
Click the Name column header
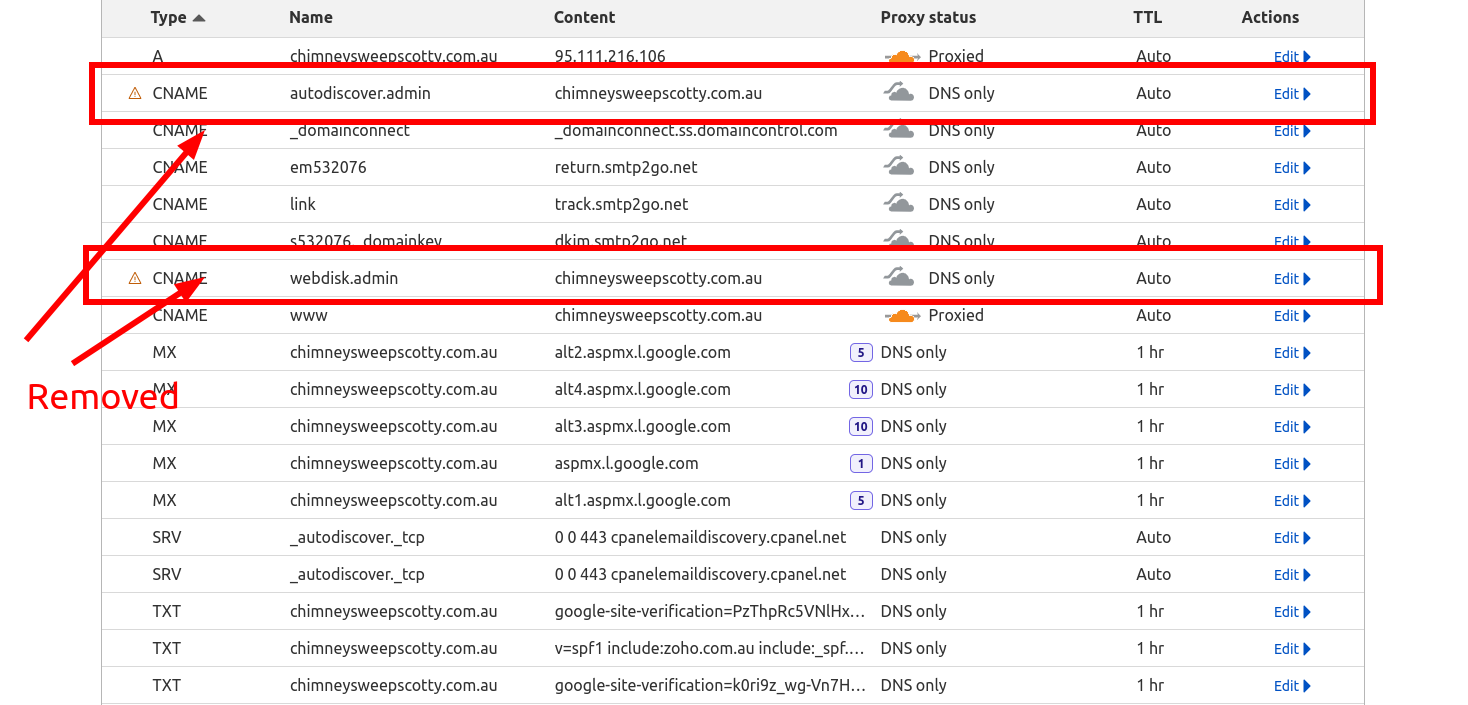click(x=311, y=17)
